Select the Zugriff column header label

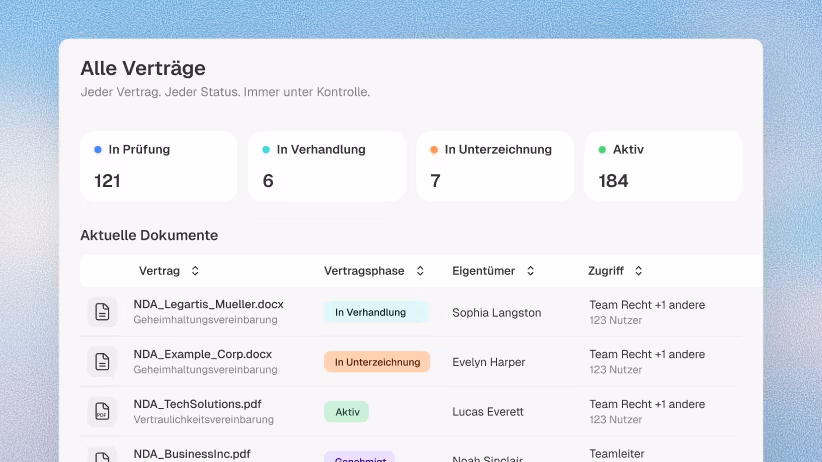606,271
